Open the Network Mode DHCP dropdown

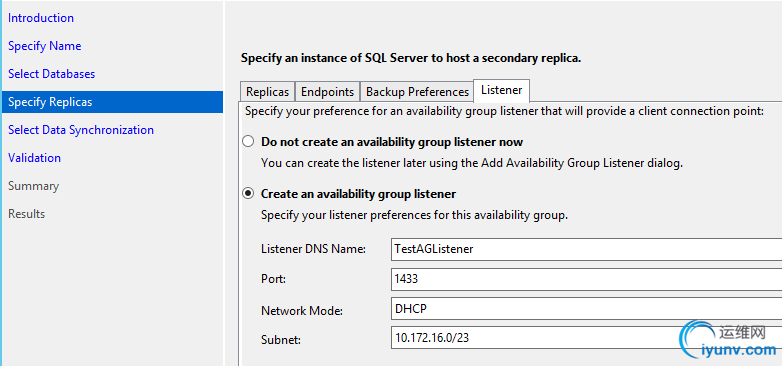point(586,309)
